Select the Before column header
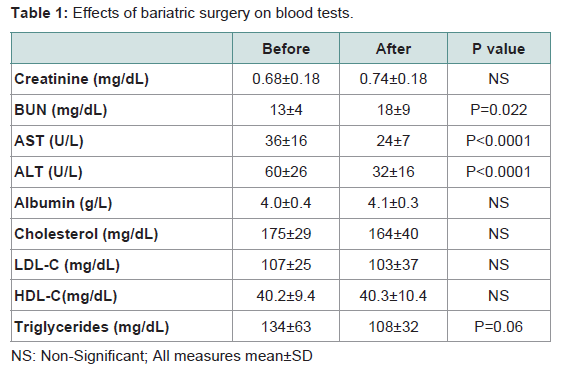 pos(286,49)
